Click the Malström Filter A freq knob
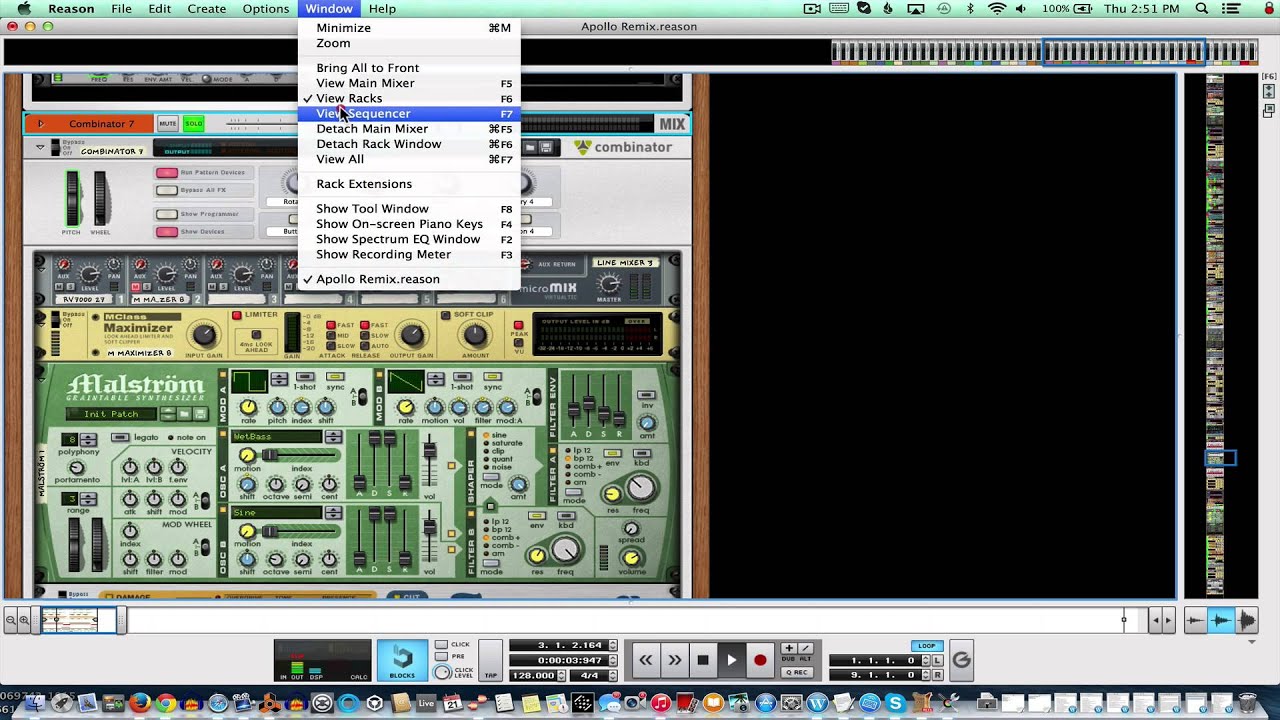The image size is (1280, 720). tap(641, 487)
